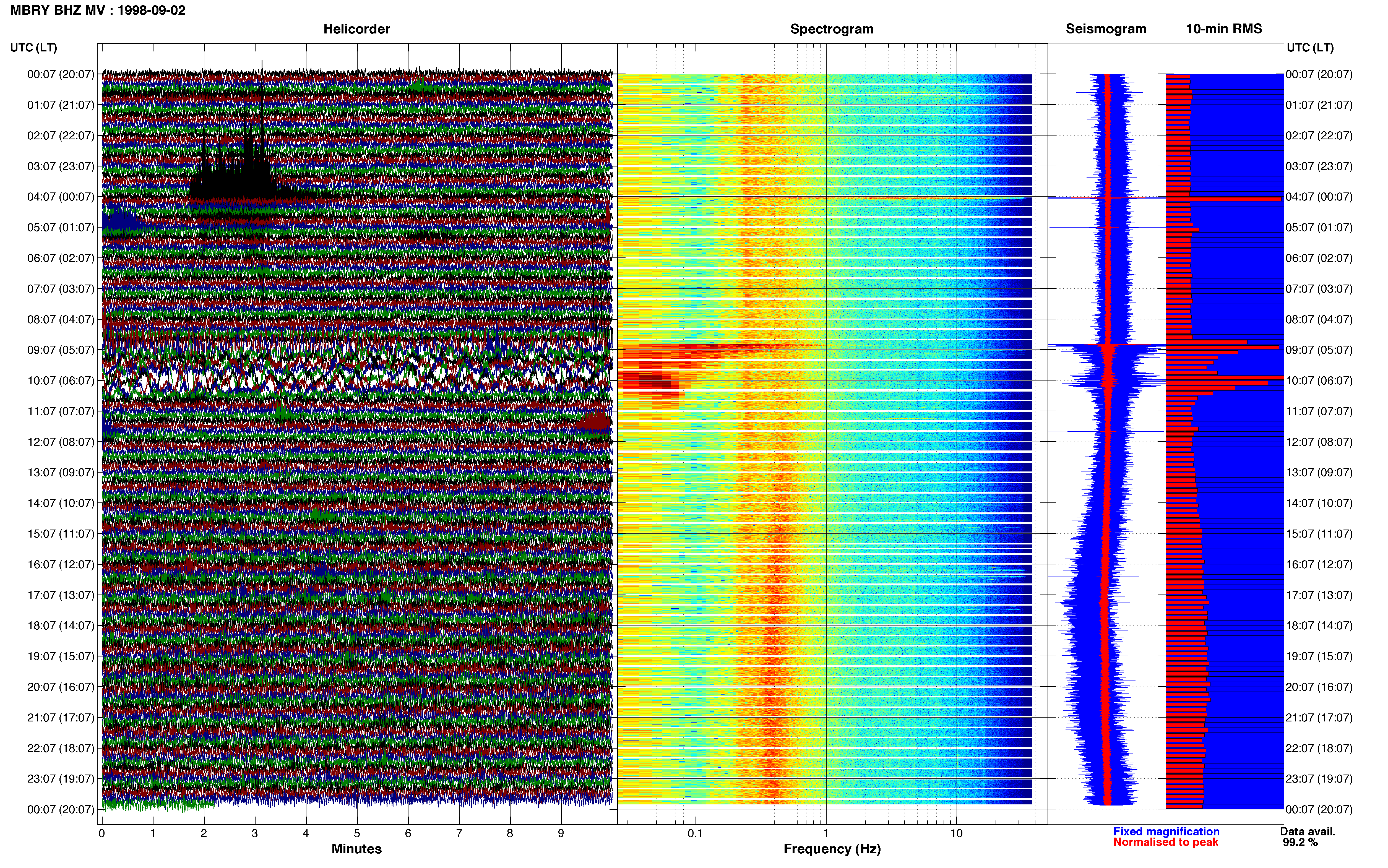The image size is (1388, 868).
Task: Click the right time label 18:07 (14:07)
Action: tap(1319, 626)
